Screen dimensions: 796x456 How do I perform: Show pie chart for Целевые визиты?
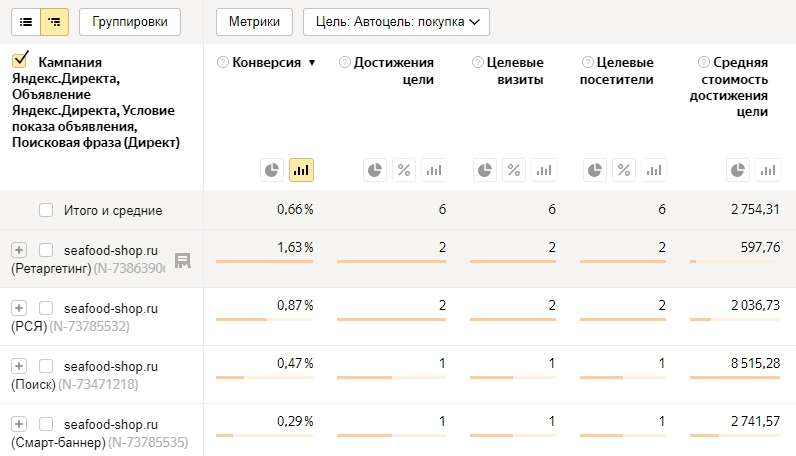(x=484, y=170)
